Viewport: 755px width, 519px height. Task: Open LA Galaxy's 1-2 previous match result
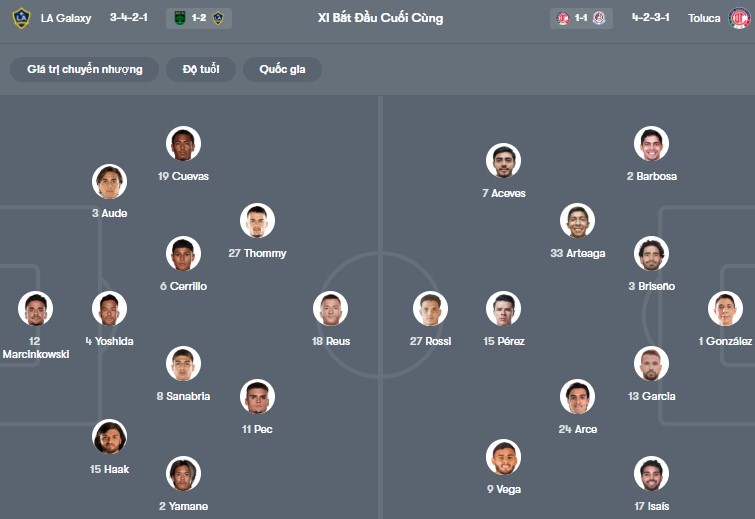[x=198, y=18]
